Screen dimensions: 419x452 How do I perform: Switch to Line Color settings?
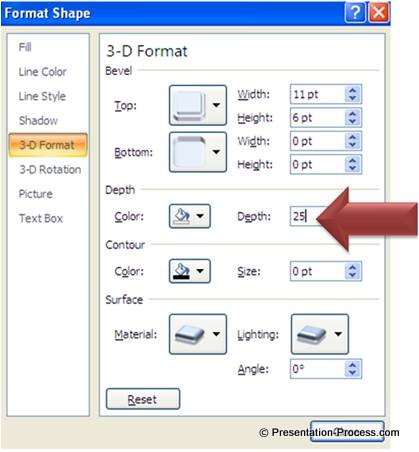coord(42,72)
